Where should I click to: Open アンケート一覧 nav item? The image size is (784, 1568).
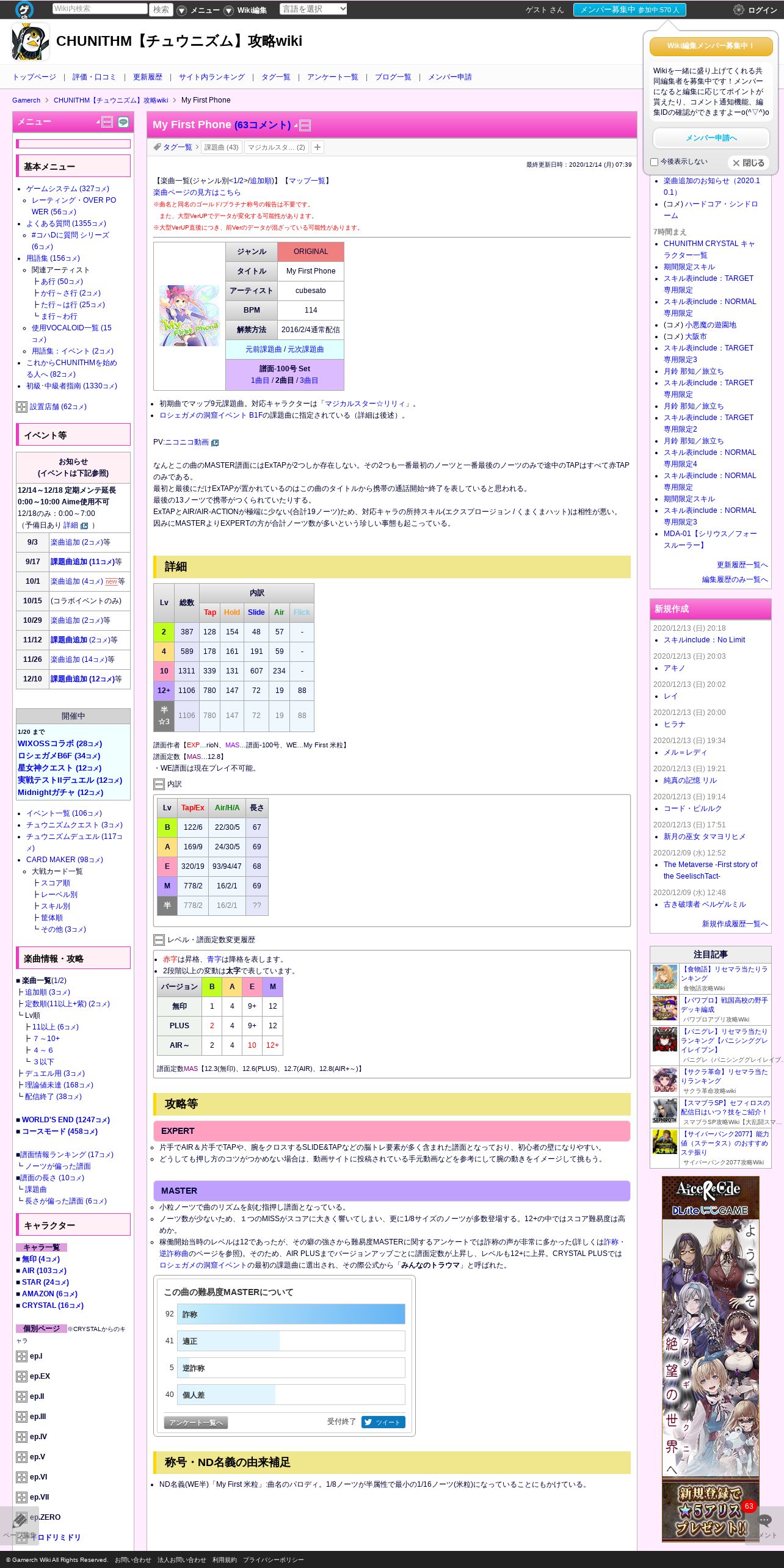coord(333,77)
